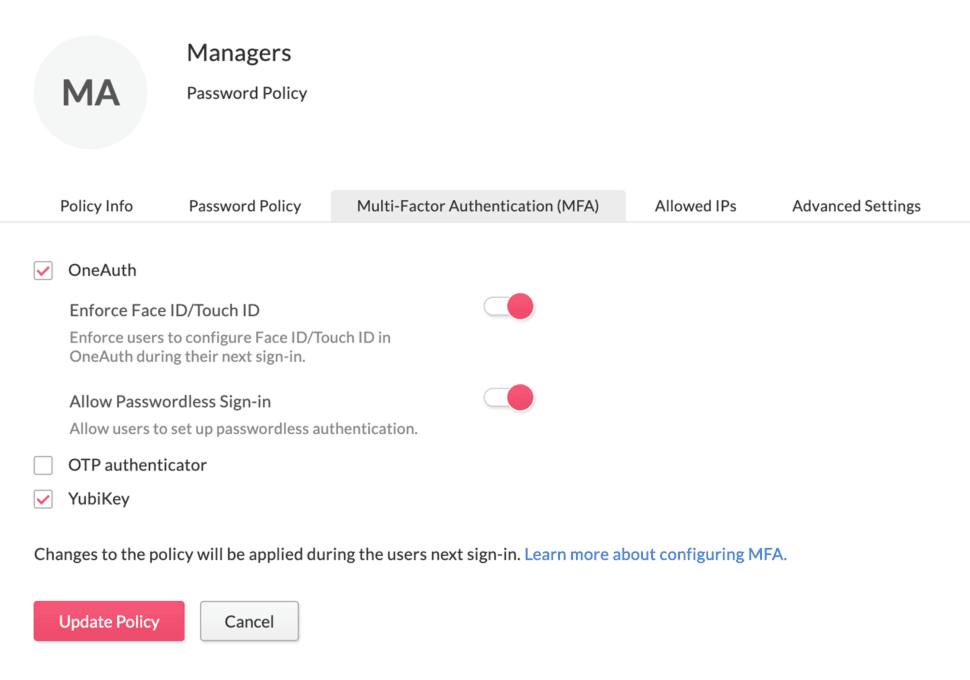Open the Learn more about configuring MFA link
Viewport: 970px width, 680px height.
(654, 553)
